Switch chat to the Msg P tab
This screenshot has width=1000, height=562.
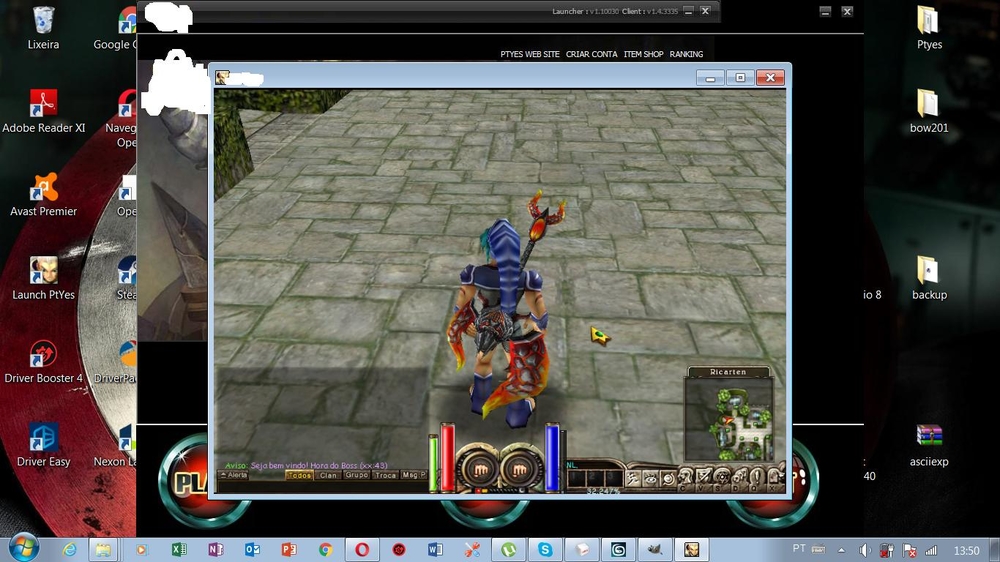tap(413, 475)
